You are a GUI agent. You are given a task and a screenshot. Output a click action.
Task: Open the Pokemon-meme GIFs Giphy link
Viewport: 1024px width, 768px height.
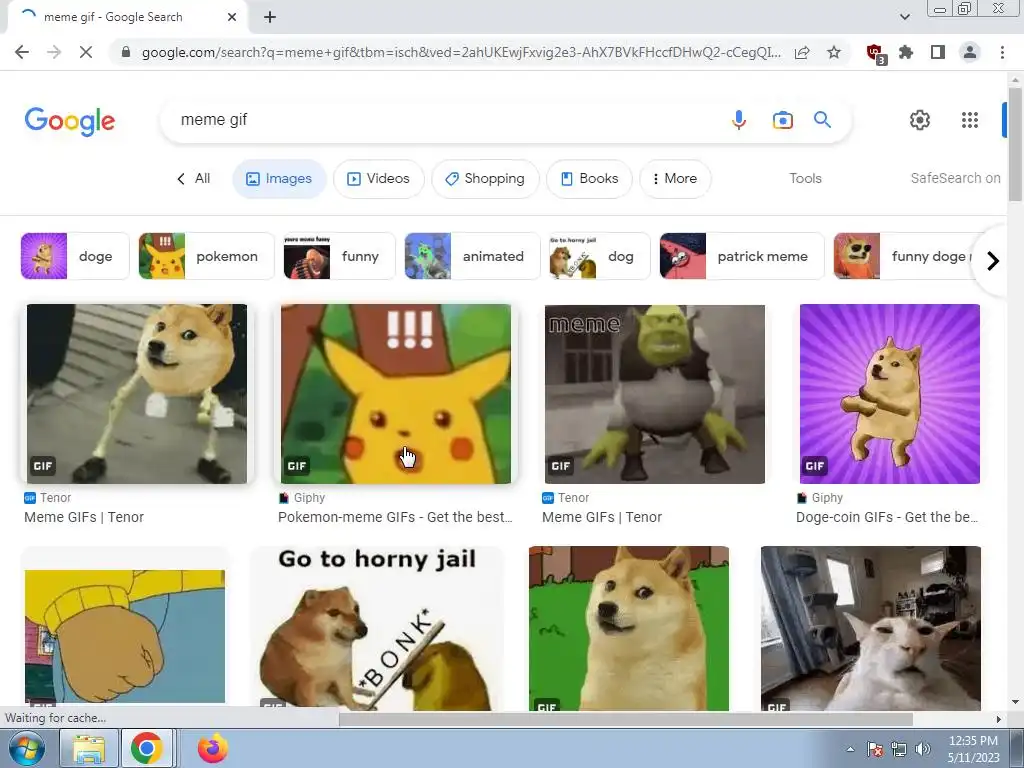pyautogui.click(x=395, y=517)
